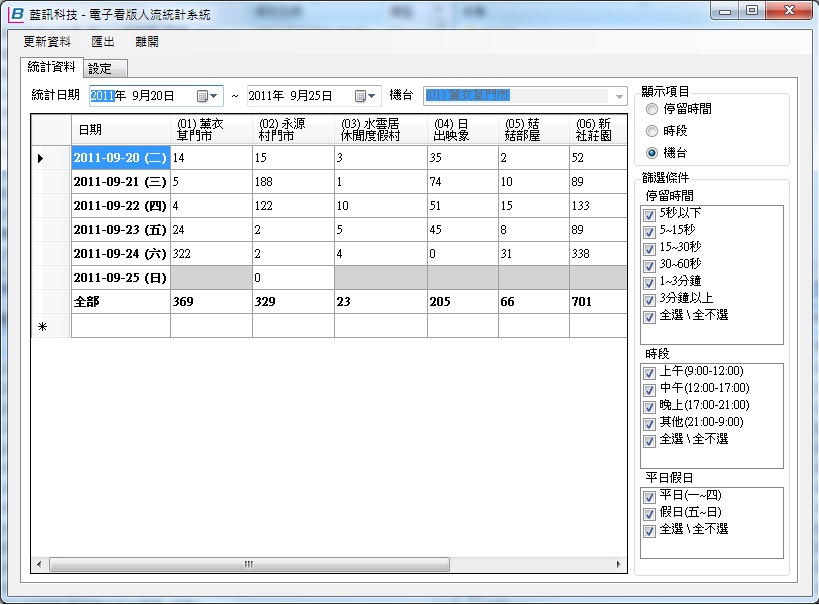Maximize the window
Image resolution: width=819 pixels, height=605 pixels.
pos(752,10)
